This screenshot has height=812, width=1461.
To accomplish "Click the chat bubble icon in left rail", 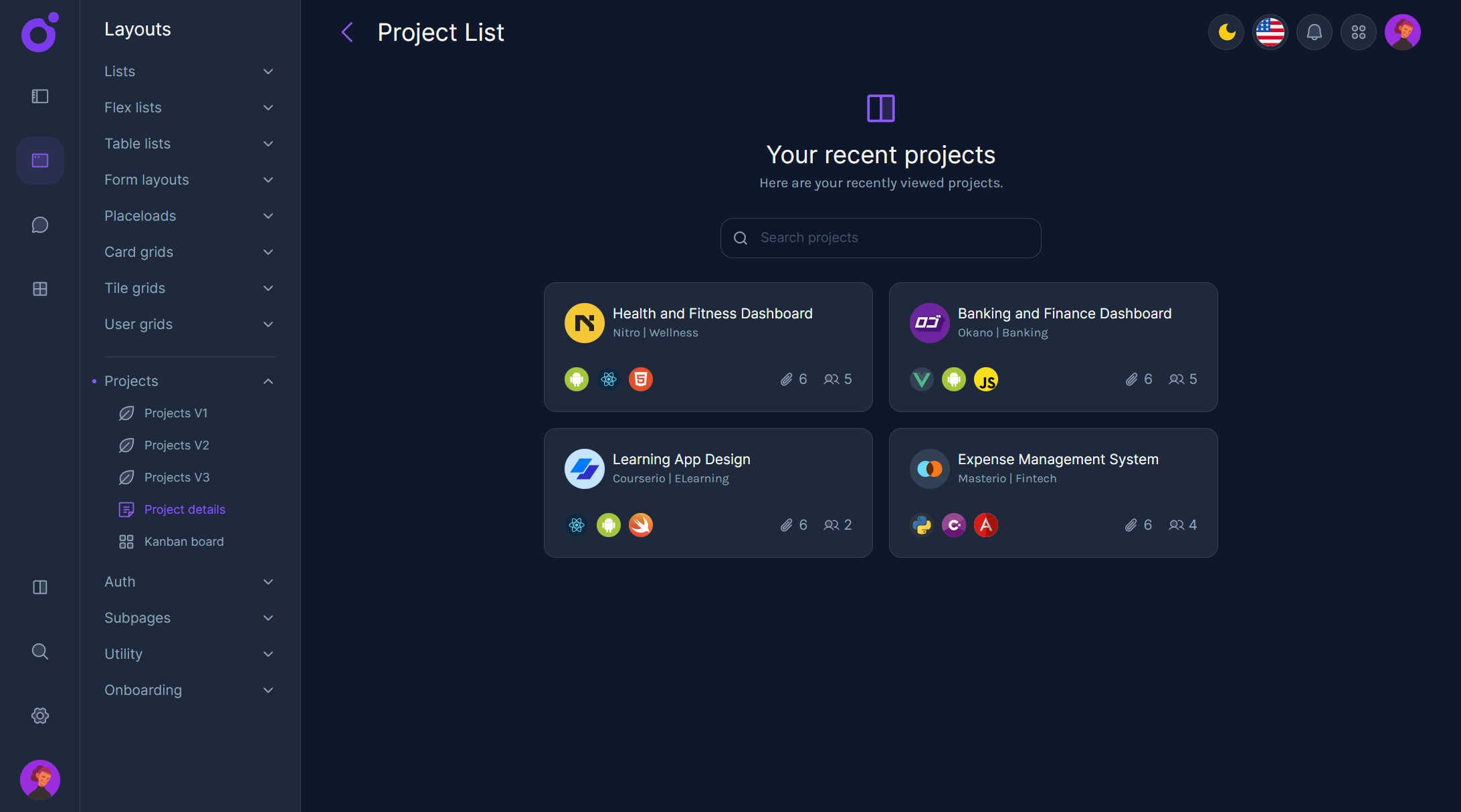I will point(39,225).
